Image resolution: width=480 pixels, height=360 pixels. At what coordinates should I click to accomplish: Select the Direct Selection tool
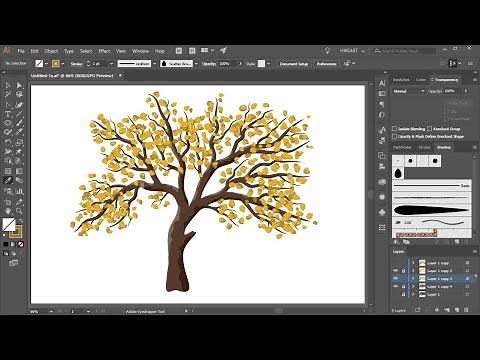[19, 85]
